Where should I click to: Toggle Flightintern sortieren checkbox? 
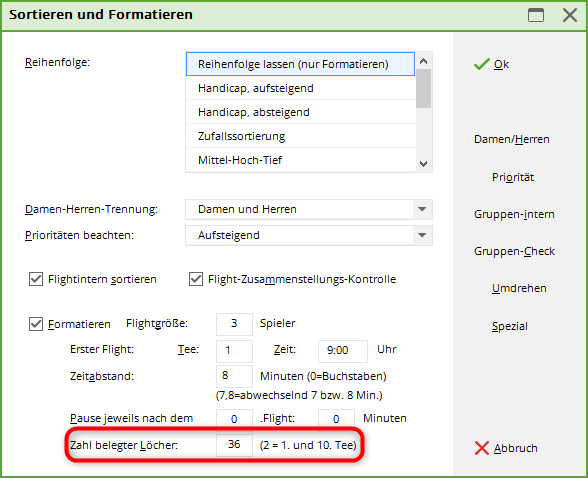(36, 279)
